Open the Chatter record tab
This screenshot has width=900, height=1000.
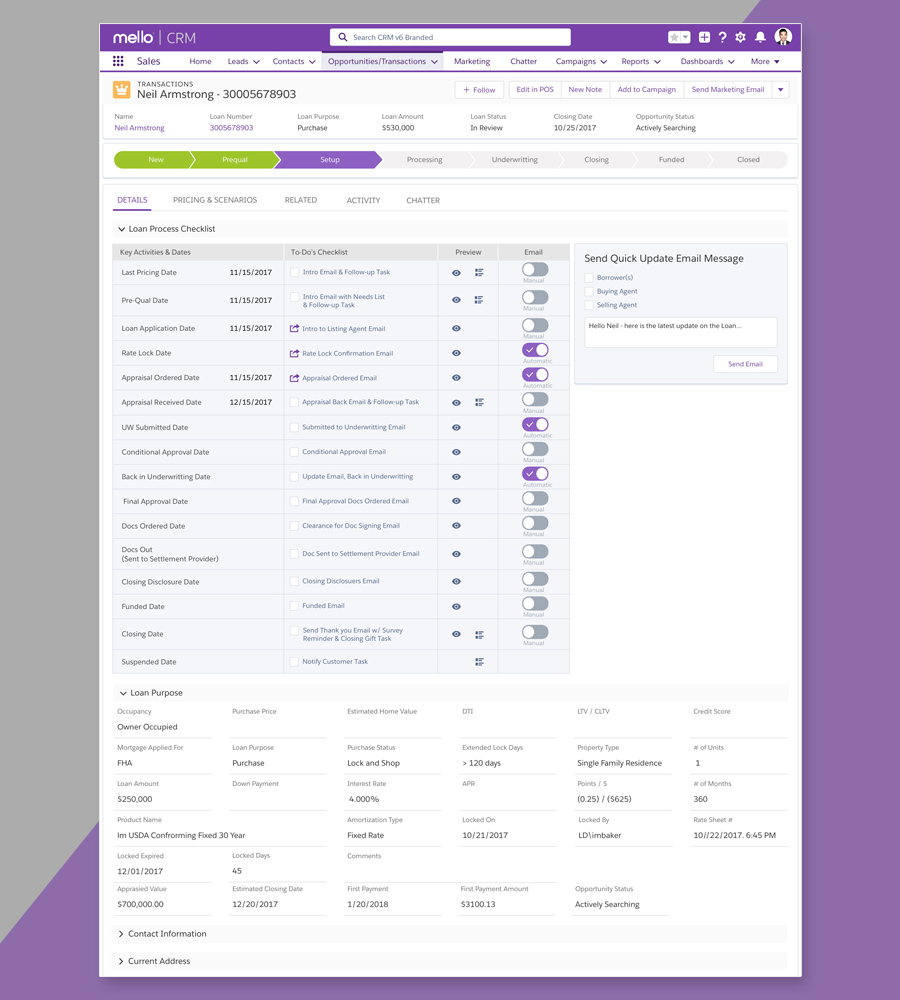point(423,200)
